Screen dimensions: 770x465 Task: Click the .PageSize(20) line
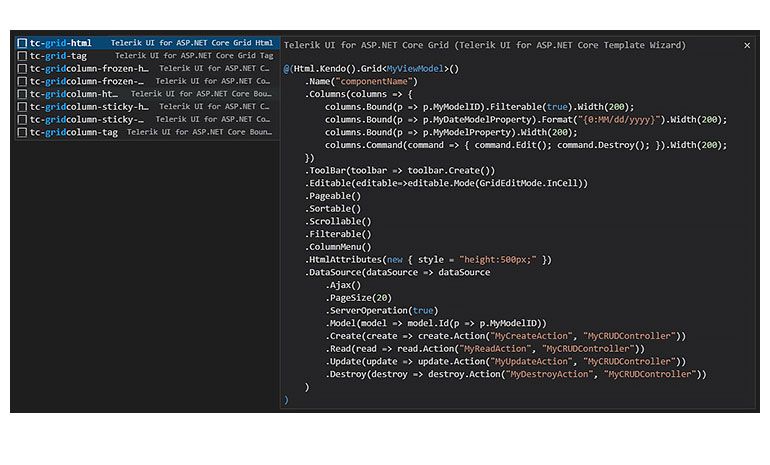[x=358, y=298]
